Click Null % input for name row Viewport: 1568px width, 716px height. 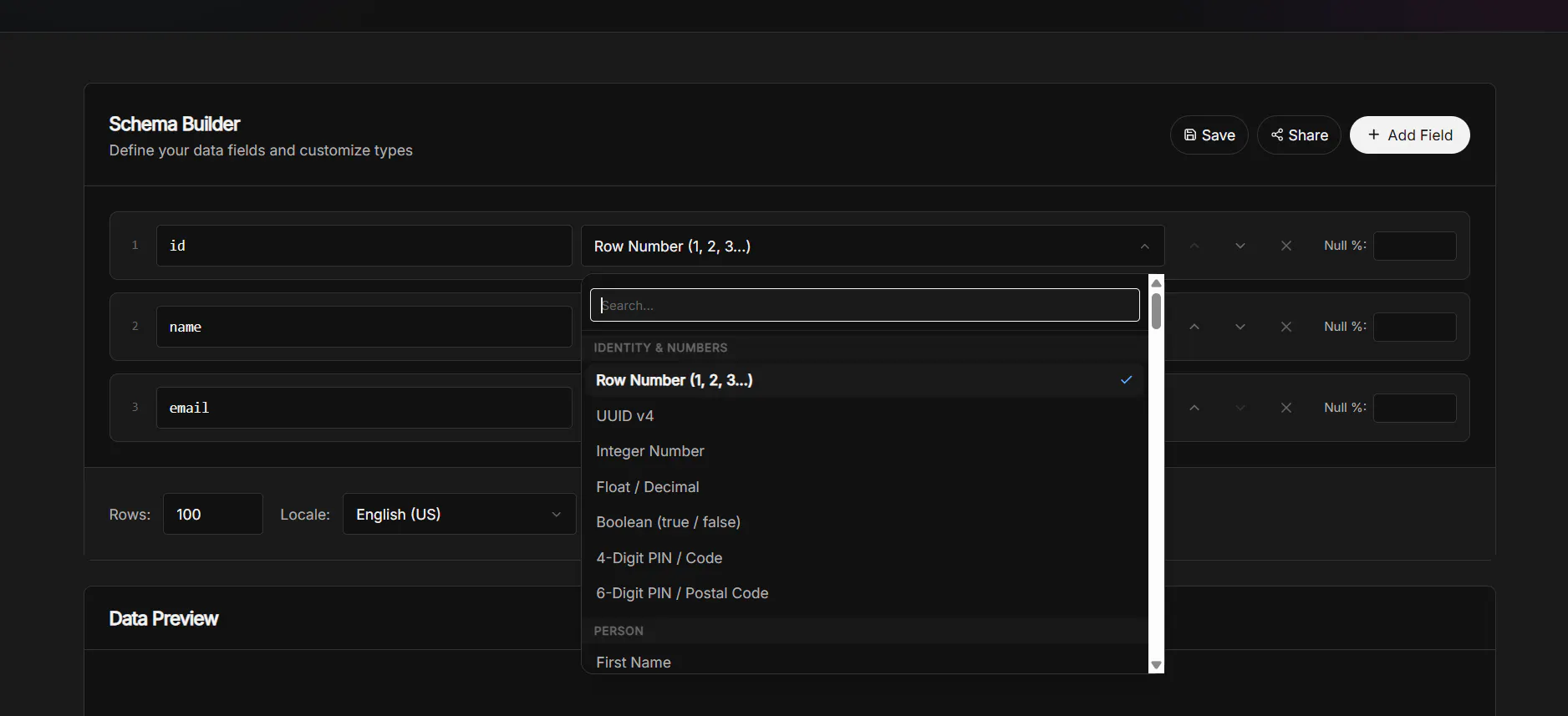point(1415,327)
